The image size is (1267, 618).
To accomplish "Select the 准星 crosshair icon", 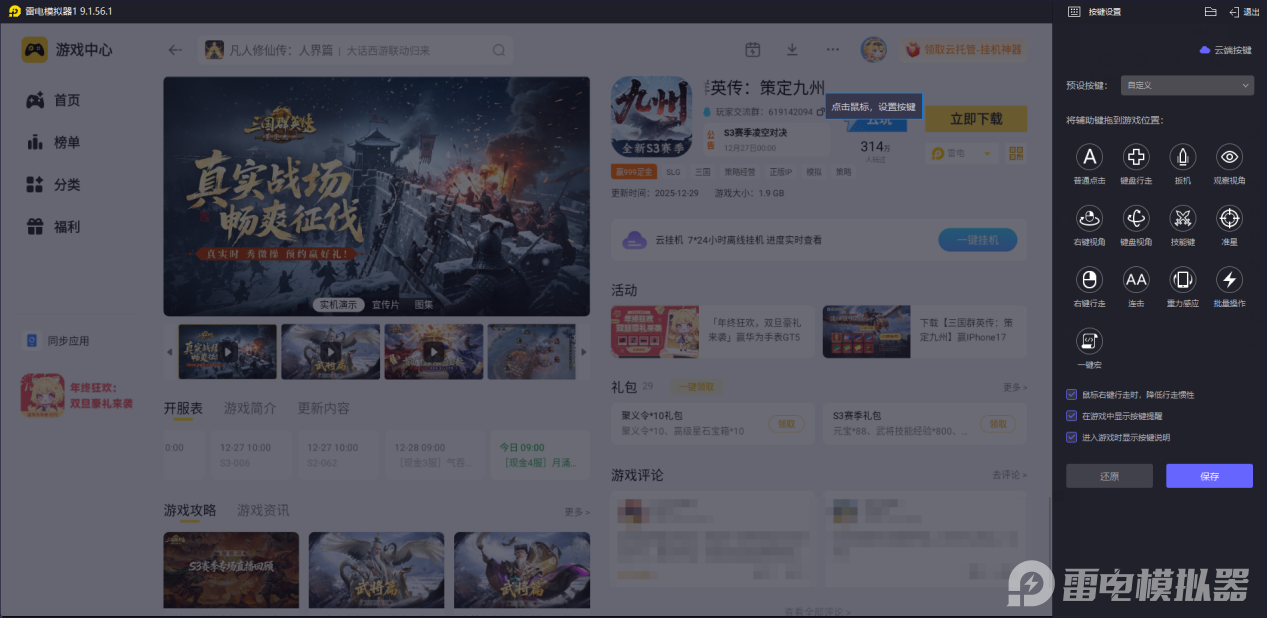I will coord(1230,218).
